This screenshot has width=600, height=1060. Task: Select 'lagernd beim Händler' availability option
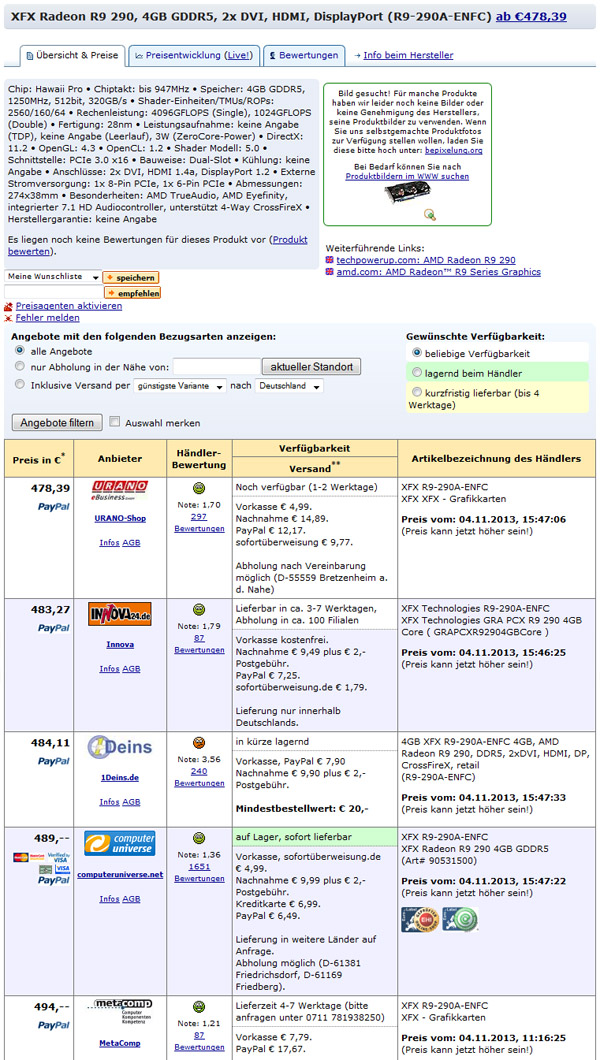click(418, 372)
